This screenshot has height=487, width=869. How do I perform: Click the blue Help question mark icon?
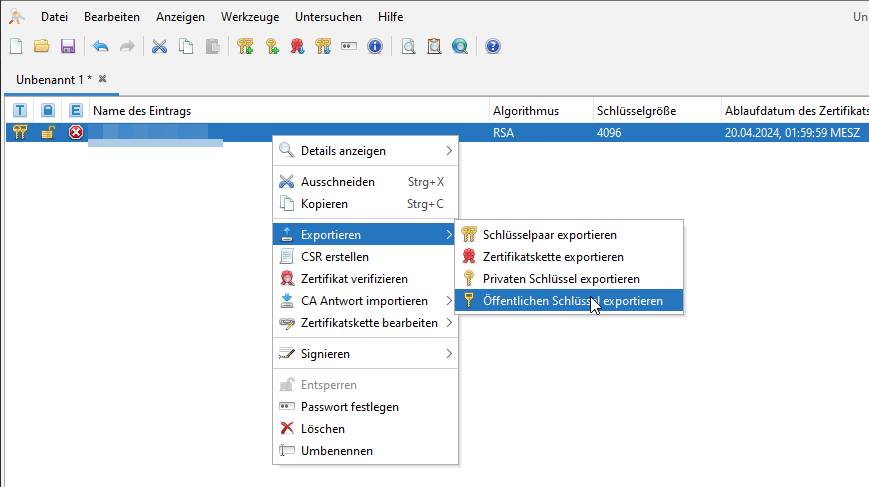point(492,46)
